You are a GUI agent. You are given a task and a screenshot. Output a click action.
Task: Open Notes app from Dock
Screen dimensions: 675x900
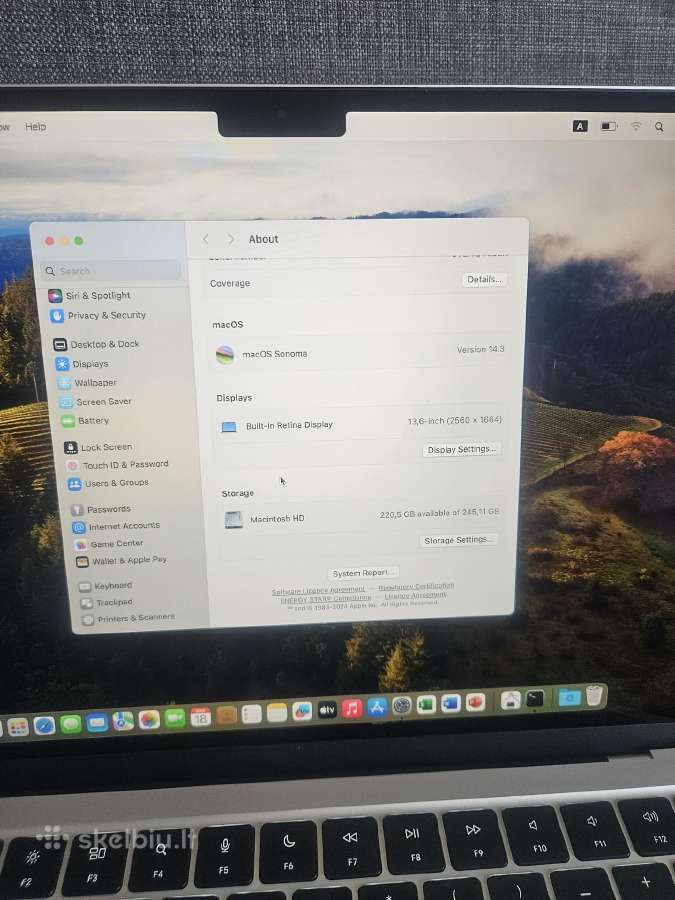[x=277, y=712]
